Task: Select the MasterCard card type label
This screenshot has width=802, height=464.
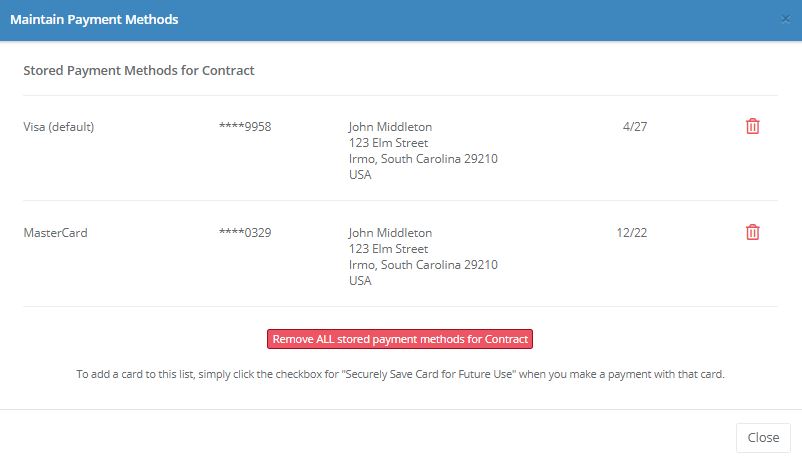Action: pos(55,233)
